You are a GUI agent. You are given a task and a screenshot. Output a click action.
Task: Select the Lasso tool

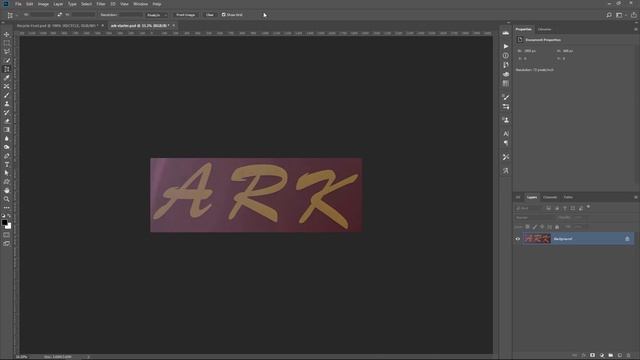(7, 51)
